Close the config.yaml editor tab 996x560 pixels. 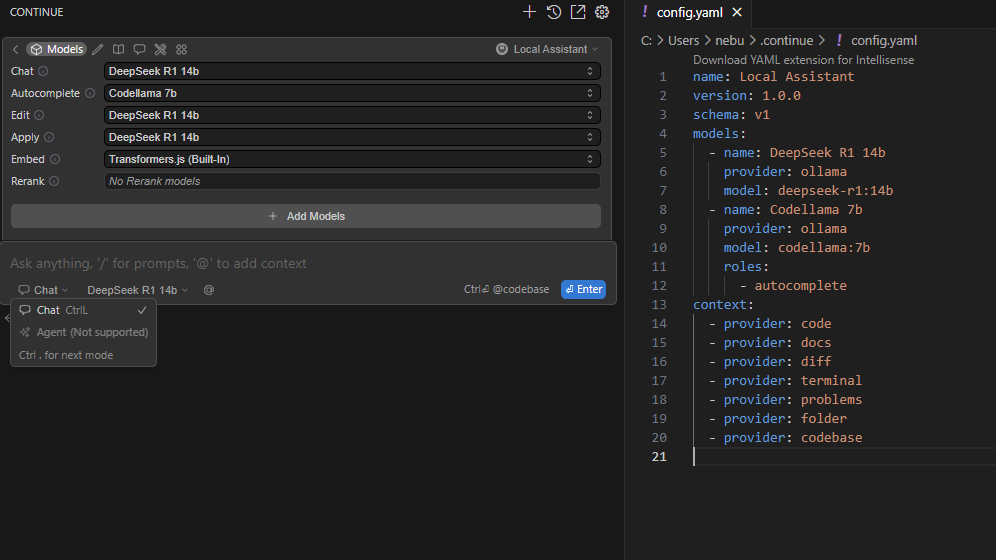click(737, 12)
